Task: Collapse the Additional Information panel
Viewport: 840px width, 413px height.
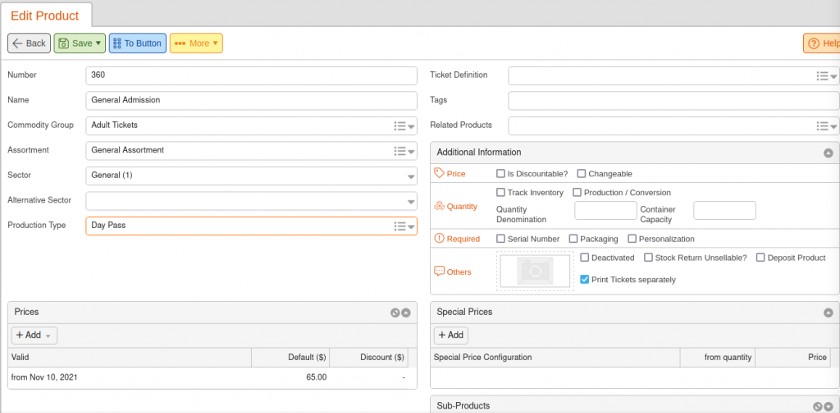Action: pyautogui.click(x=828, y=153)
